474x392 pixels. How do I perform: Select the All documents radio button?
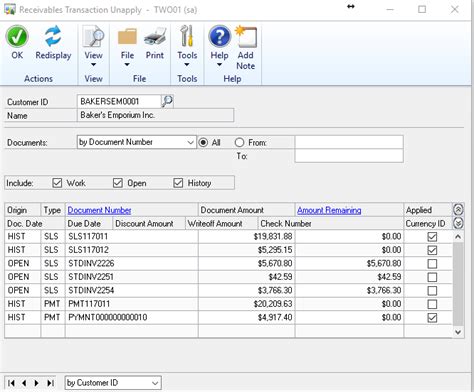click(203, 142)
